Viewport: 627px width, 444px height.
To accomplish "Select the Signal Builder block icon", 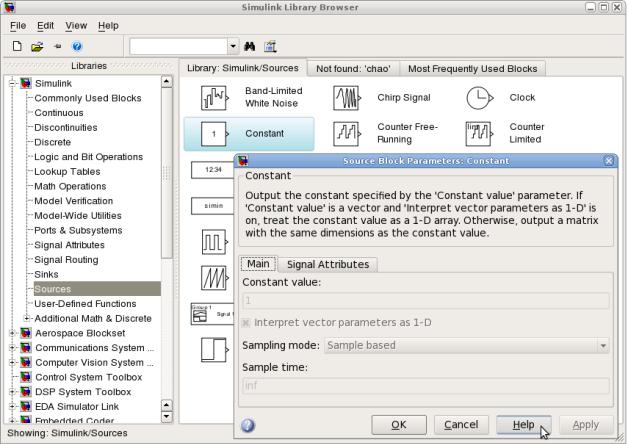I will (213, 314).
